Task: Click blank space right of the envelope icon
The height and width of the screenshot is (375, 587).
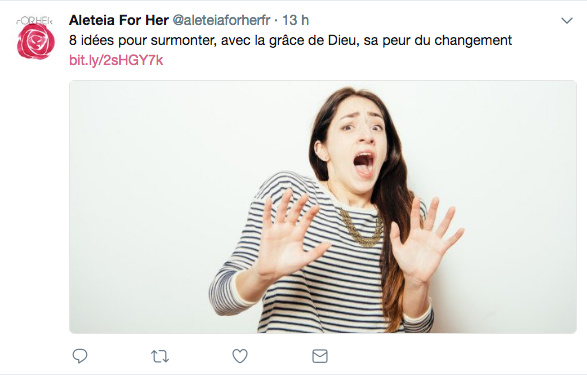Action: [x=449, y=356]
